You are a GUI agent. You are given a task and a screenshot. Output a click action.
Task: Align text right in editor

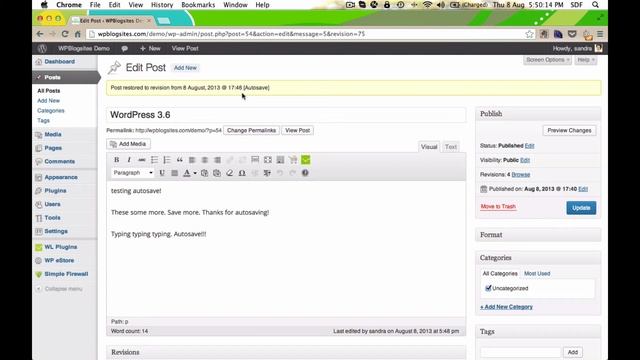[x=217, y=160]
